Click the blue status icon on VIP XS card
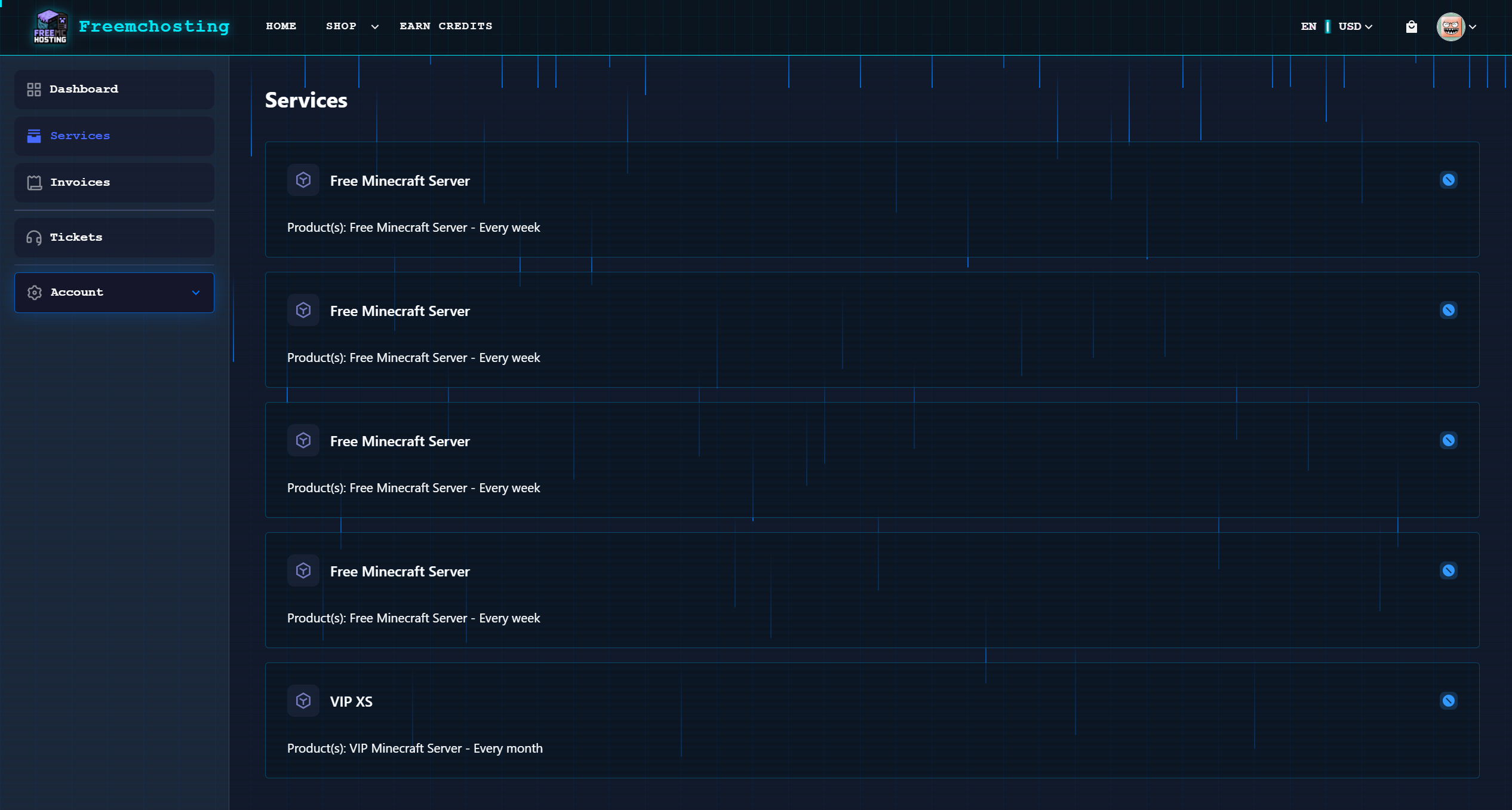 1448,701
